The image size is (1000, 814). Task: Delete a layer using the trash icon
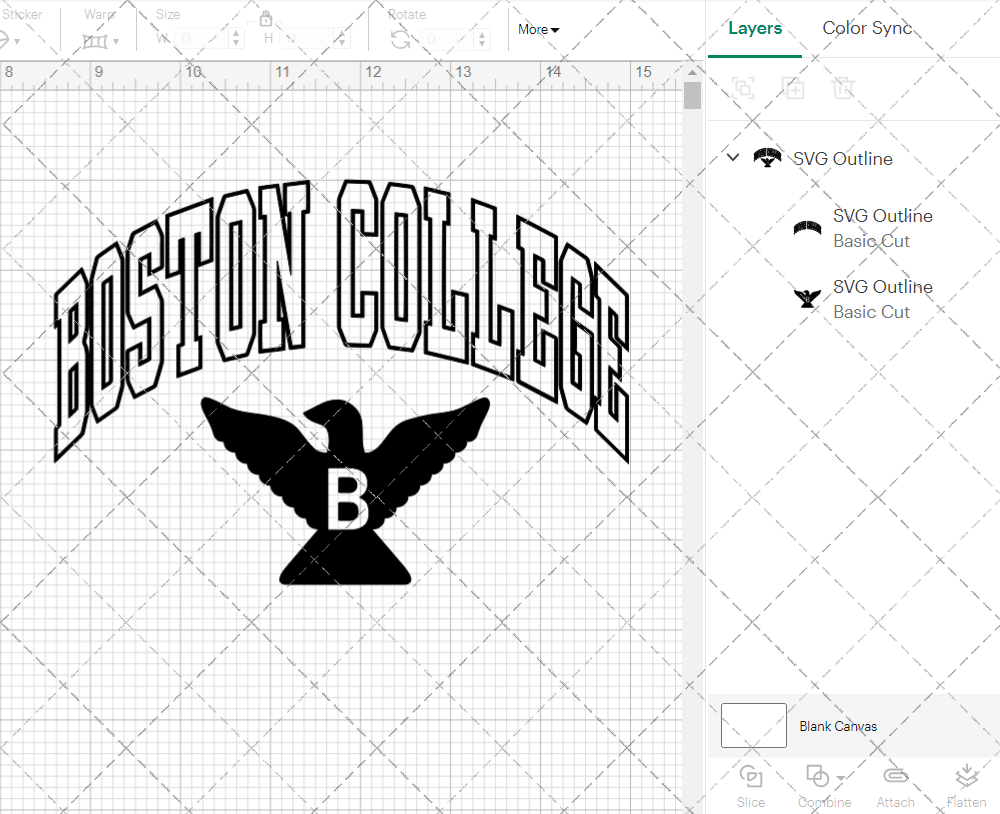[844, 88]
